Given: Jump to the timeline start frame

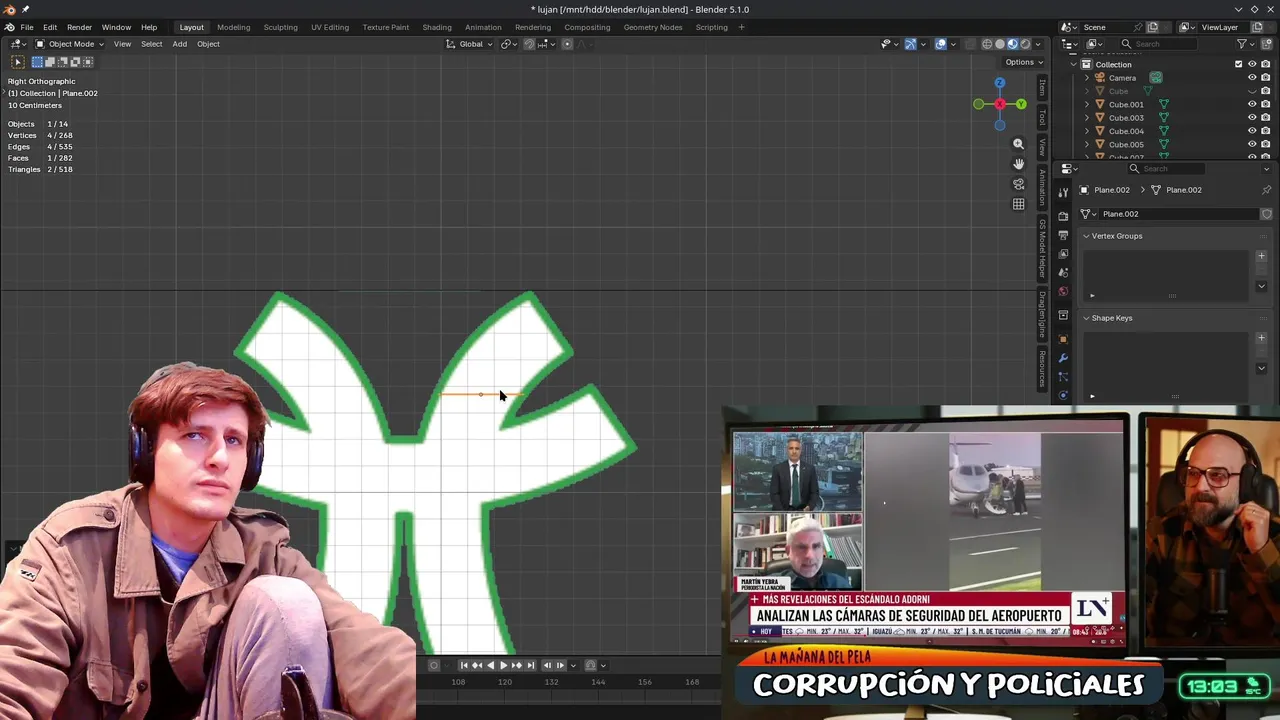Looking at the screenshot, I should [x=463, y=665].
